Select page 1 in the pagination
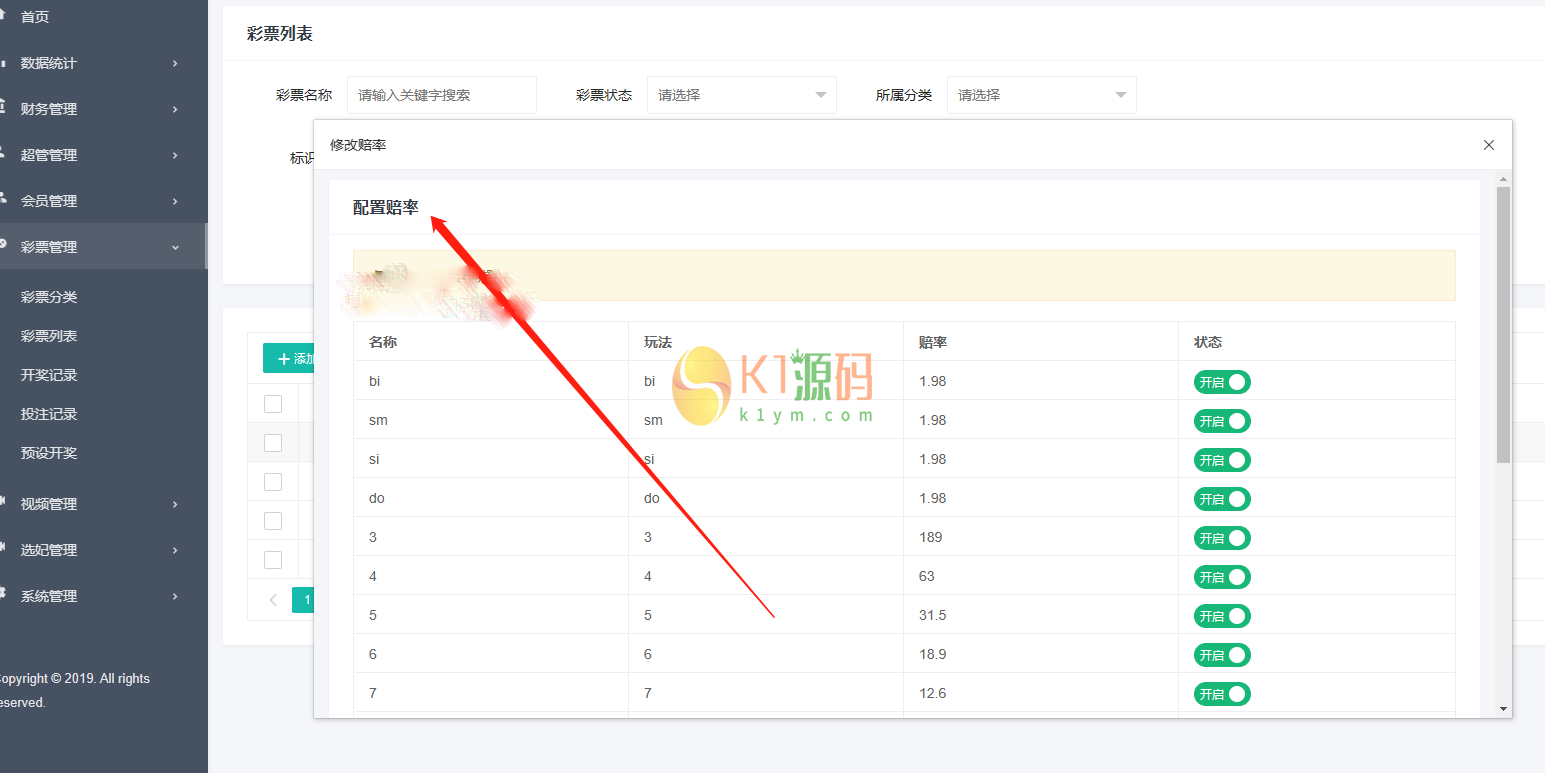This screenshot has height=773, width=1545. tap(304, 600)
